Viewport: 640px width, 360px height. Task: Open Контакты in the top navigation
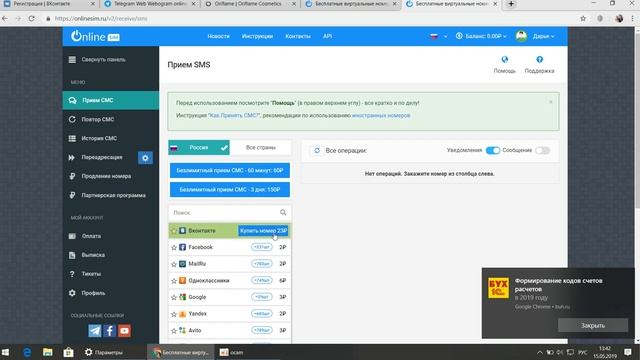298,36
